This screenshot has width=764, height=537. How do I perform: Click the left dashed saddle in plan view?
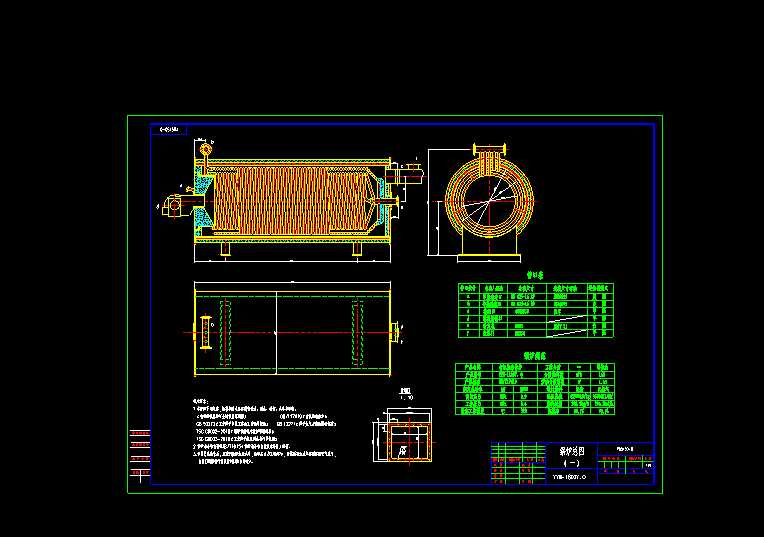click(225, 333)
